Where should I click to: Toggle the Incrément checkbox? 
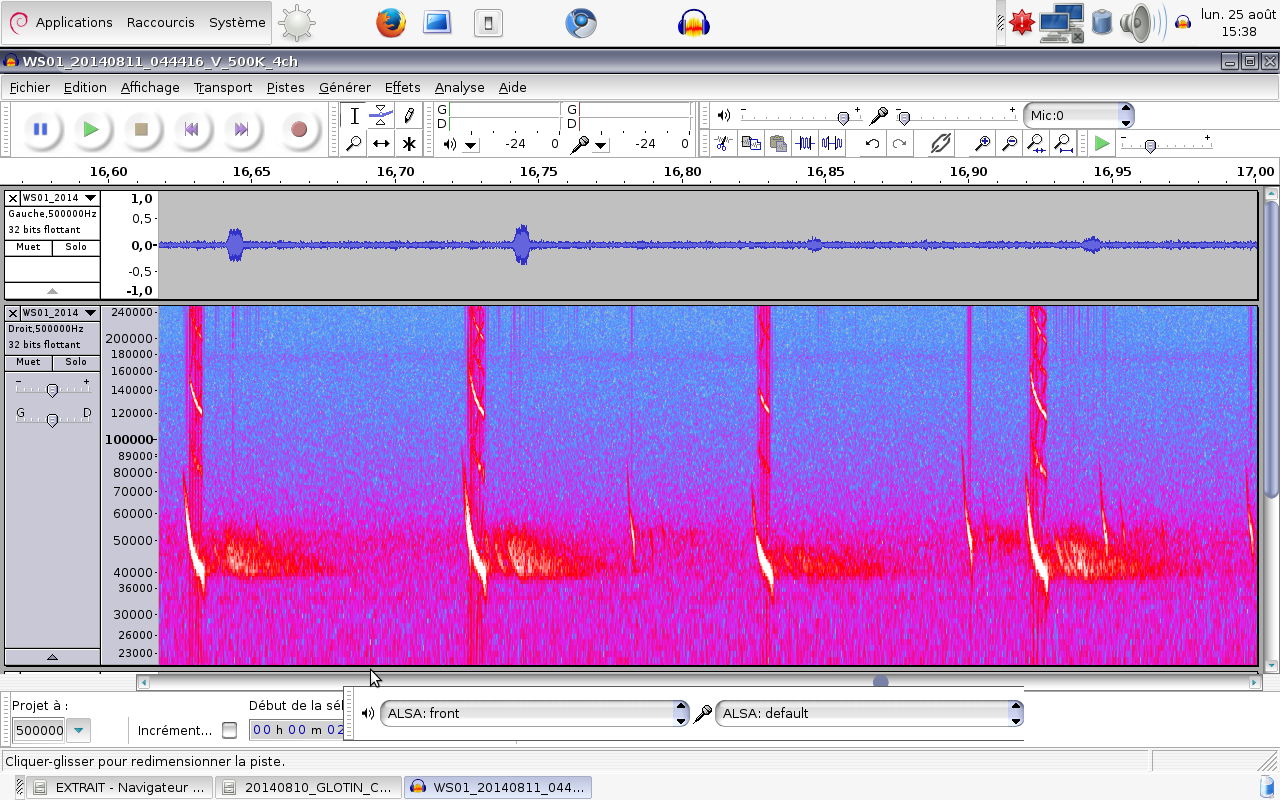230,730
